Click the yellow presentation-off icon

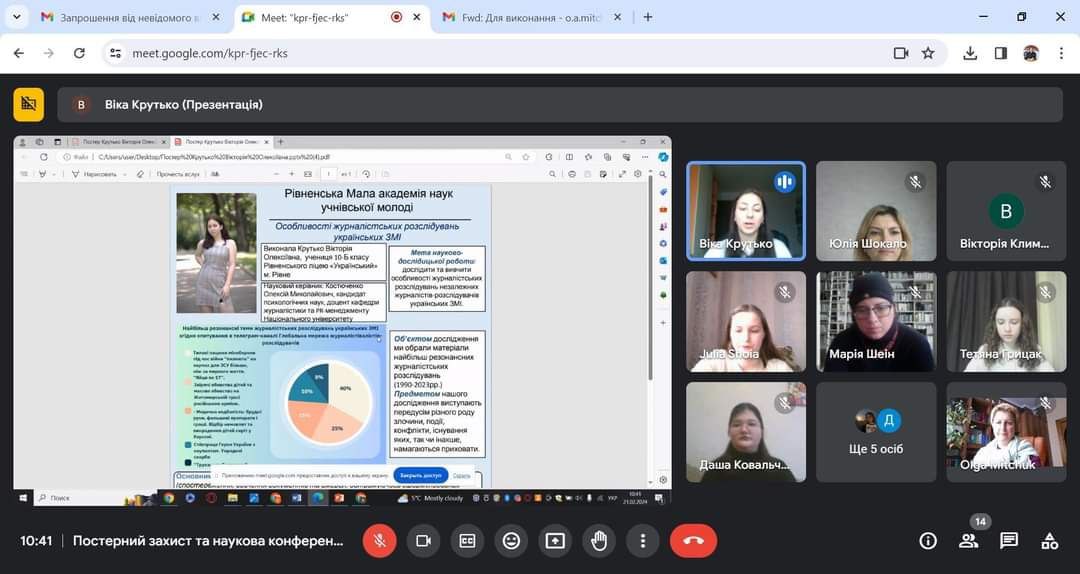click(x=29, y=104)
